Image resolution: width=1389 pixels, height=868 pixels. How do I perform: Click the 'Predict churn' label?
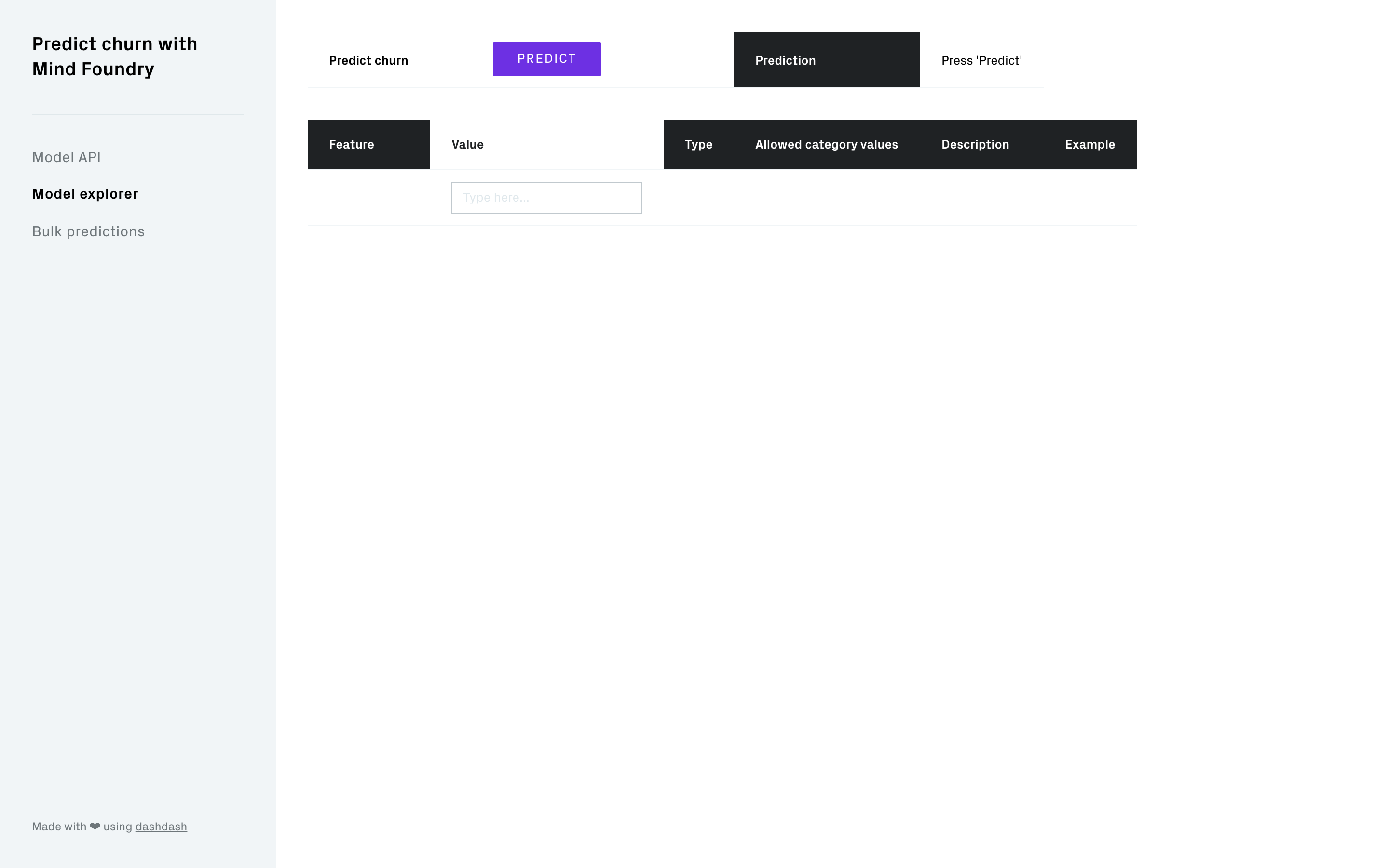point(368,60)
